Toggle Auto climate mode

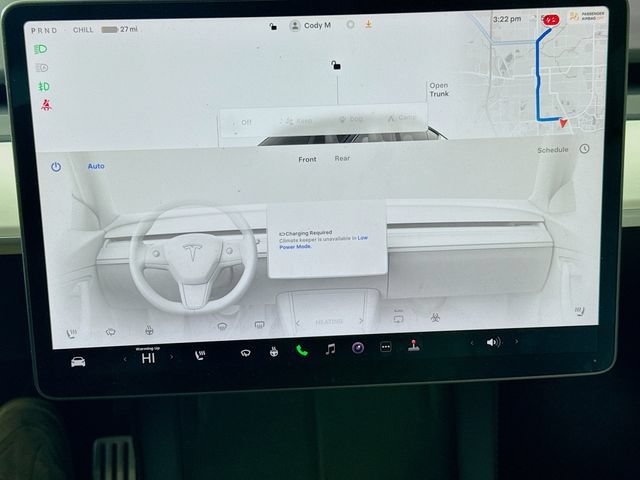click(96, 166)
